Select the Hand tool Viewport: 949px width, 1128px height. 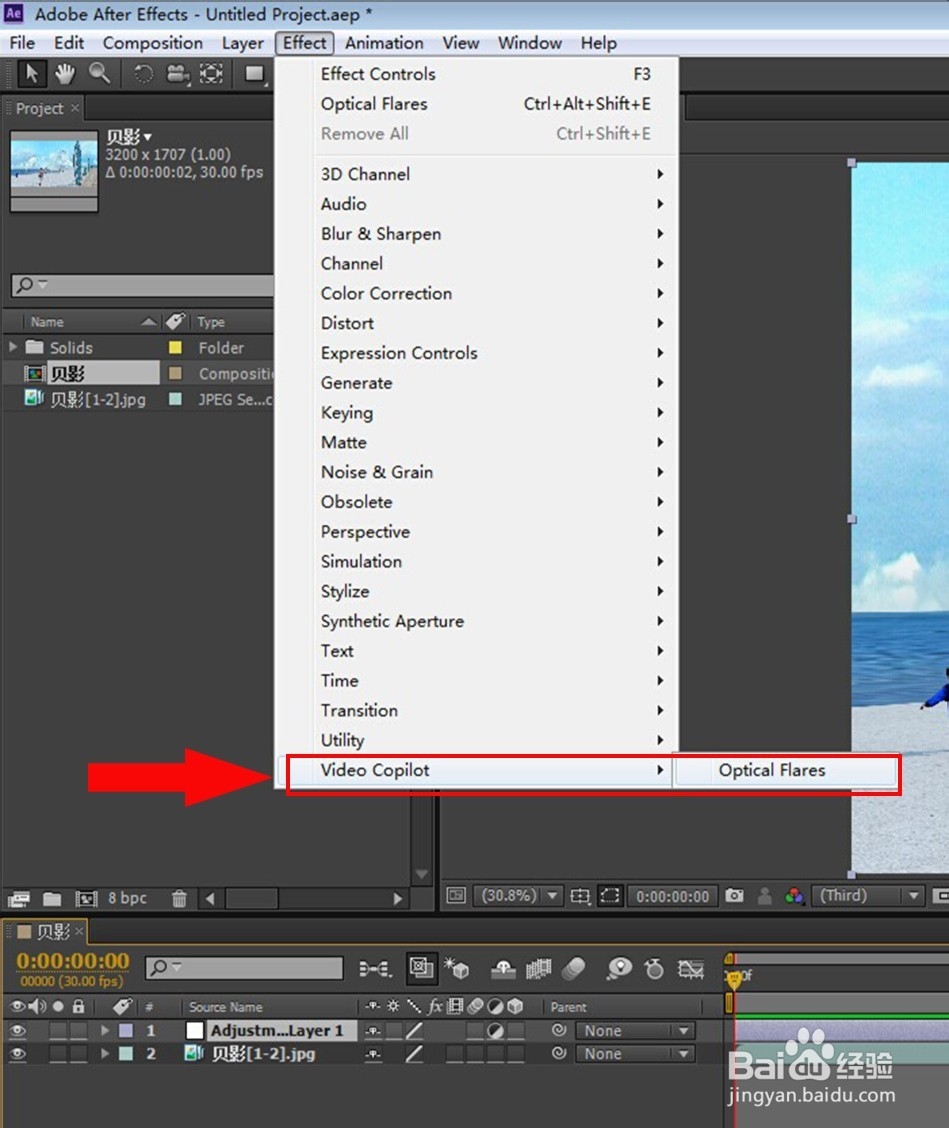click(65, 73)
